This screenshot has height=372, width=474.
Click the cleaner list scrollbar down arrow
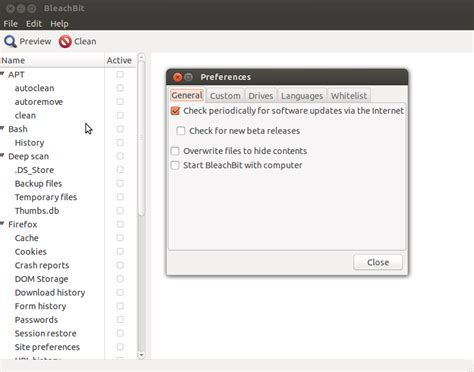tap(141, 355)
